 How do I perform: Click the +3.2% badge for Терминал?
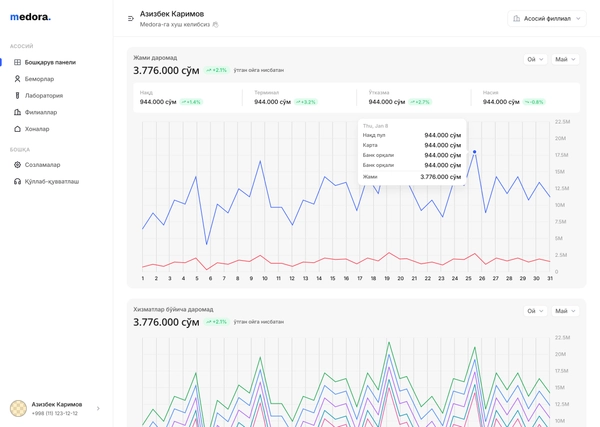pos(306,102)
